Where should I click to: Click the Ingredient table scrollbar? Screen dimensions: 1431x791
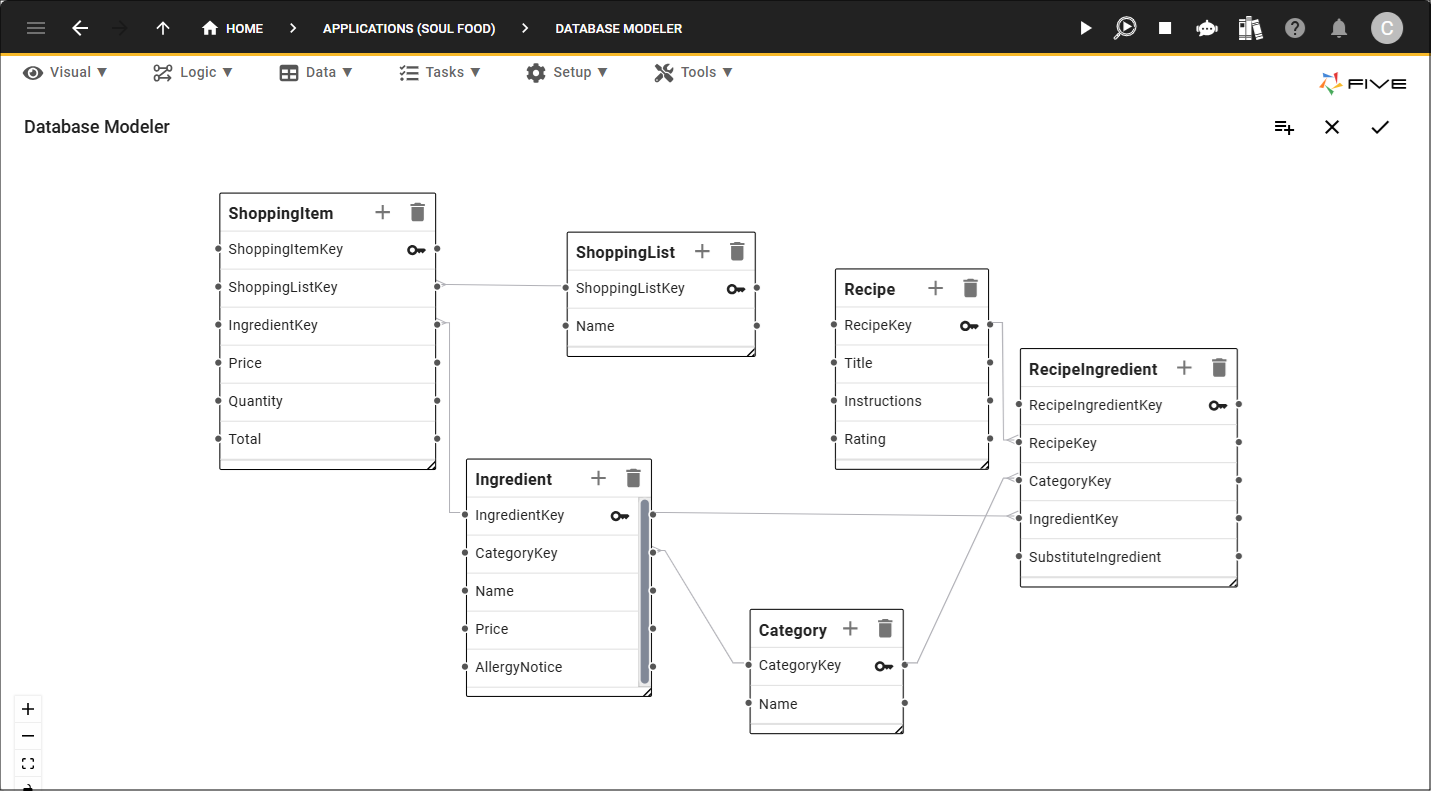click(645, 591)
